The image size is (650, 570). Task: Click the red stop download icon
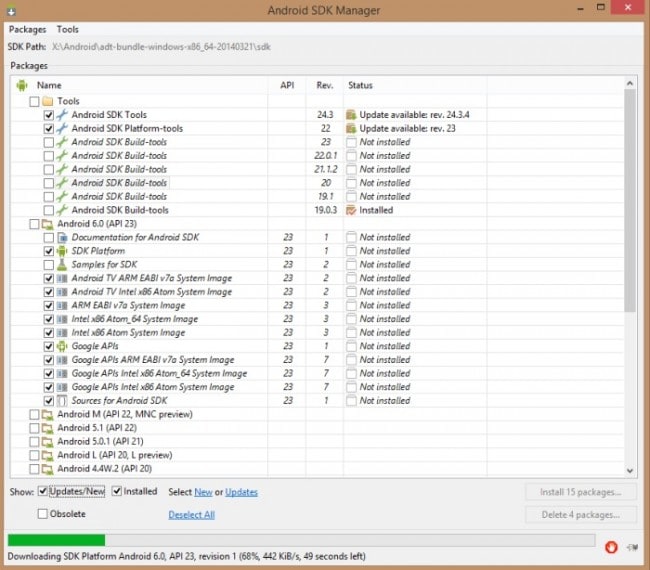pos(611,547)
